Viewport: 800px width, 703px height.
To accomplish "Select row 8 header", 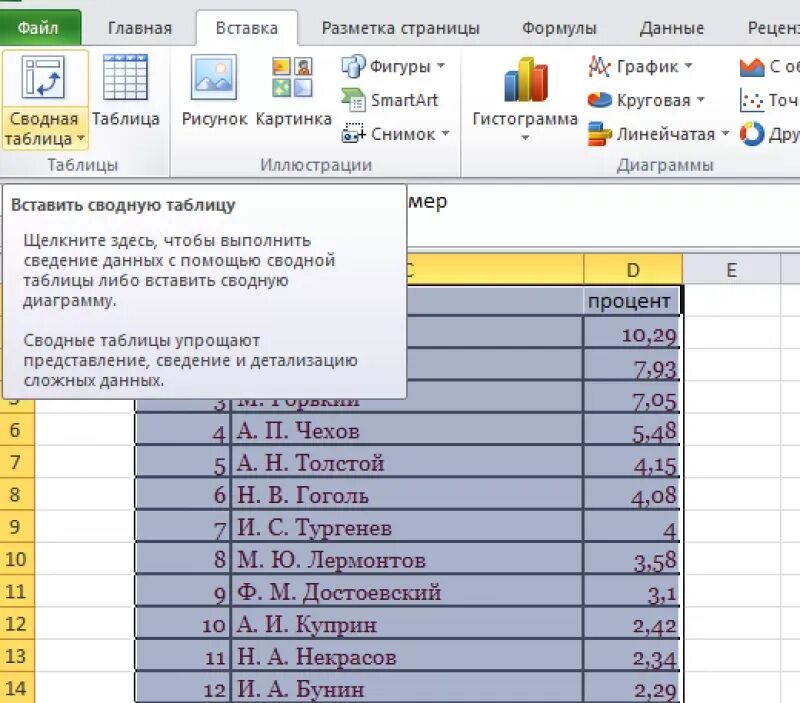I will (x=17, y=494).
